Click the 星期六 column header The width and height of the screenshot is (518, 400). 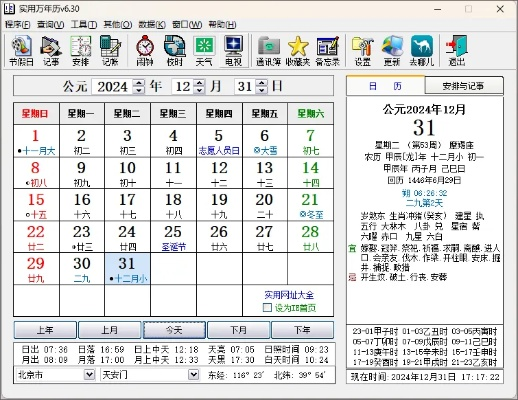pyautogui.click(x=311, y=114)
